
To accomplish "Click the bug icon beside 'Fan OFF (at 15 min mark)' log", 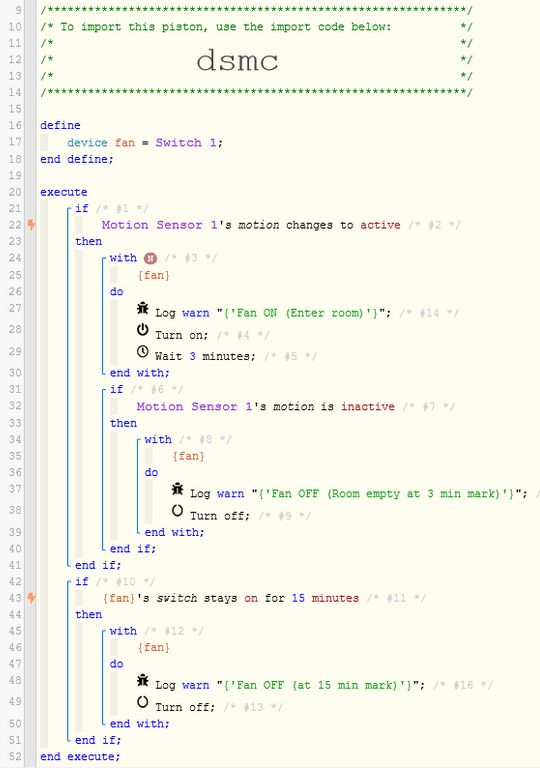I will click(x=143, y=681).
